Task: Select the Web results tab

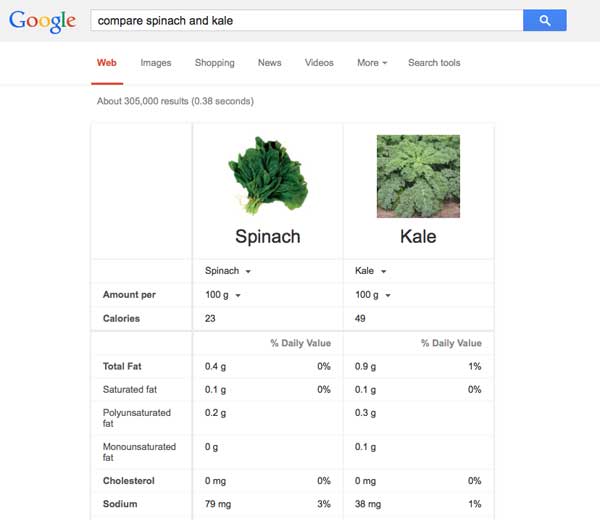Action: click(x=107, y=63)
